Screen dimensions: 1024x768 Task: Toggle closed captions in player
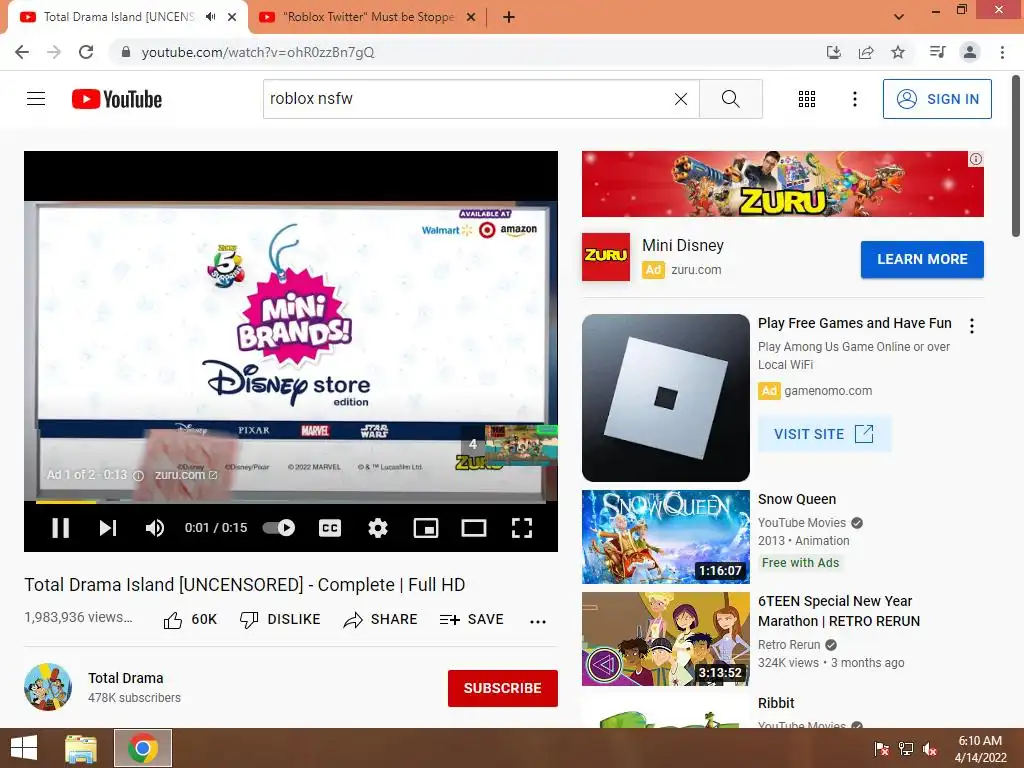[x=330, y=528]
